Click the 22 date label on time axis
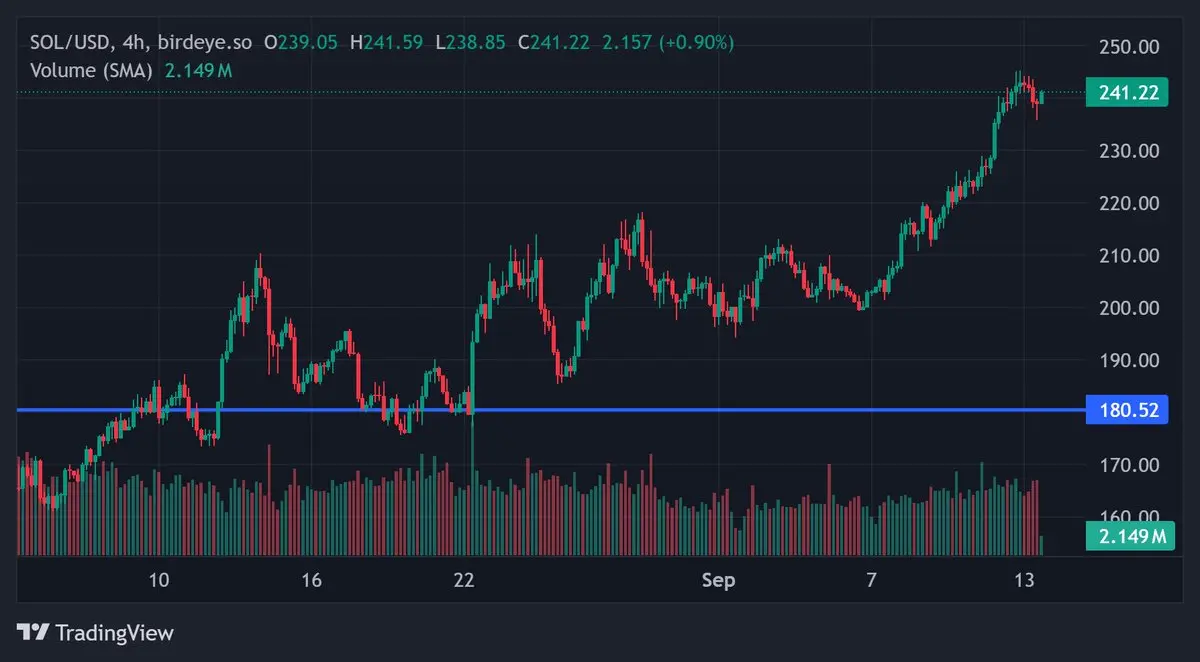This screenshot has width=1200, height=662. 464,580
